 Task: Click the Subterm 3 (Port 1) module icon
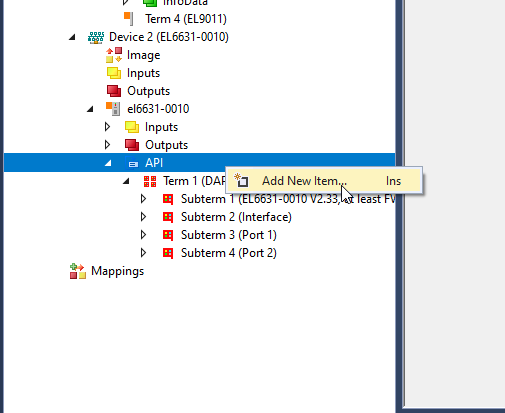coord(168,235)
